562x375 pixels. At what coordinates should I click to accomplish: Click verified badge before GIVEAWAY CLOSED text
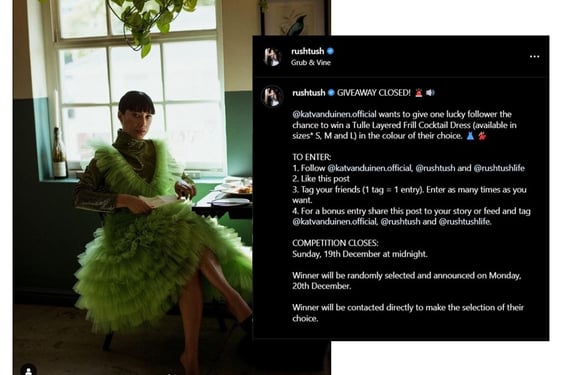point(331,93)
